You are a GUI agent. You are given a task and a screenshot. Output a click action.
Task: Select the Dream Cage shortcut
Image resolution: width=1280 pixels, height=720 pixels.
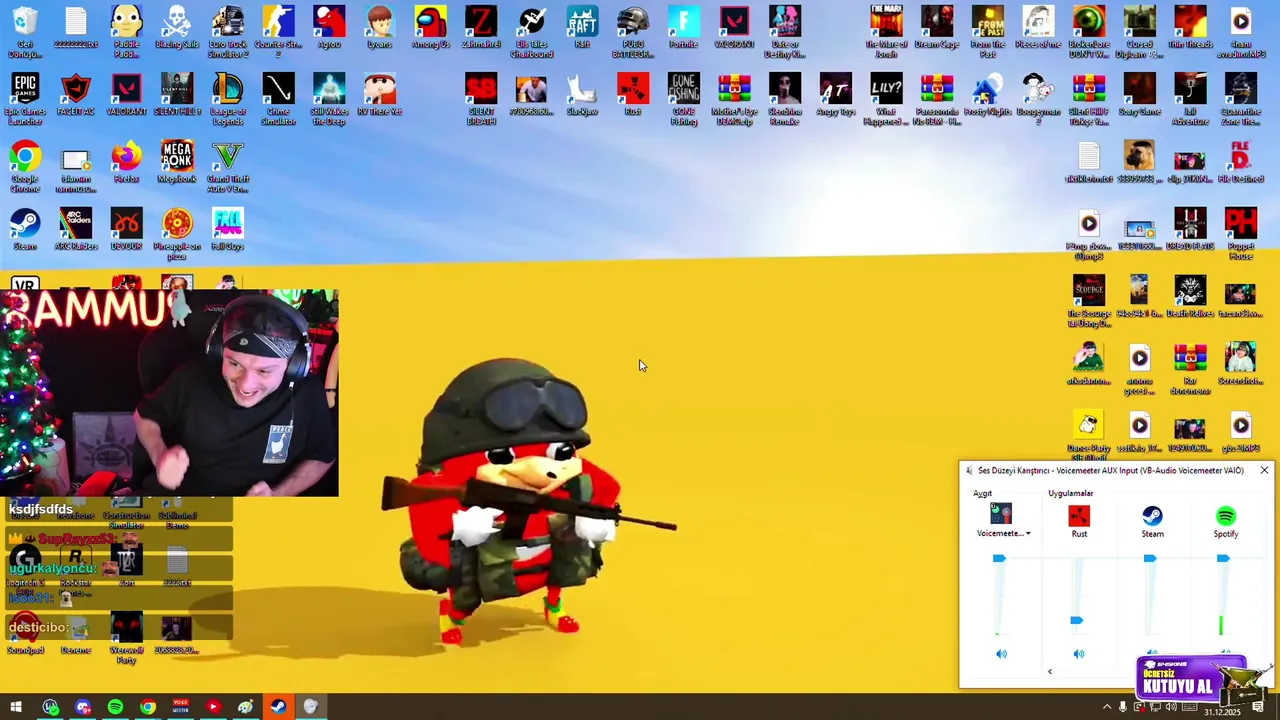click(937, 27)
